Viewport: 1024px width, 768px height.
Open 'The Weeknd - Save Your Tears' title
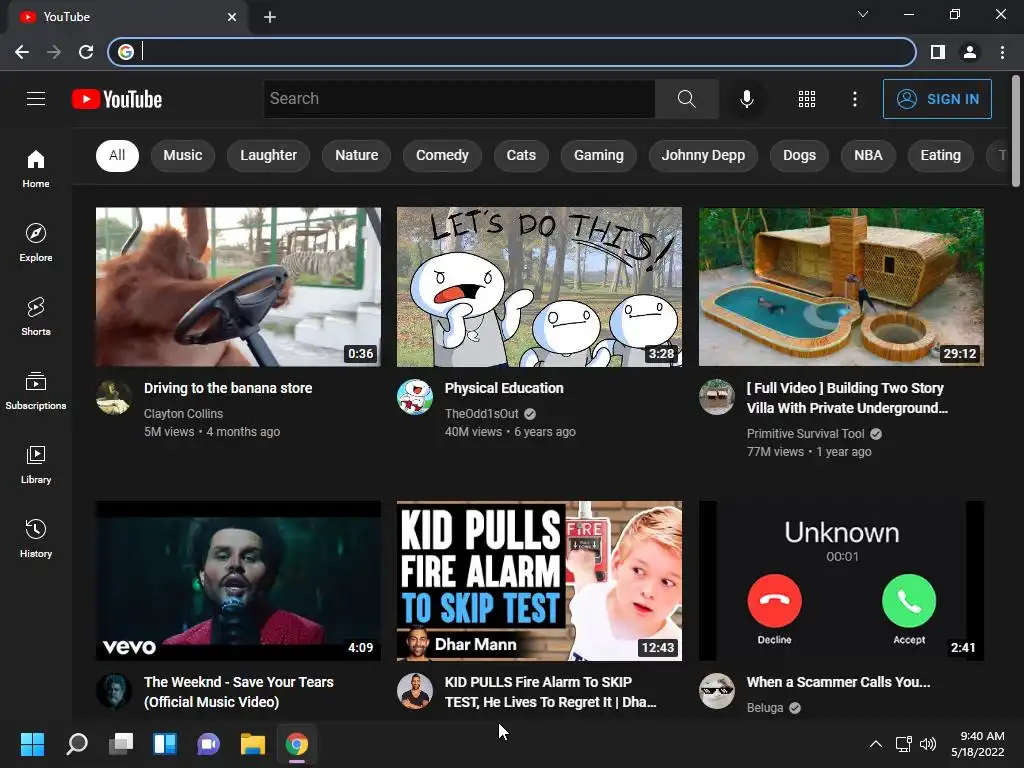click(x=238, y=692)
